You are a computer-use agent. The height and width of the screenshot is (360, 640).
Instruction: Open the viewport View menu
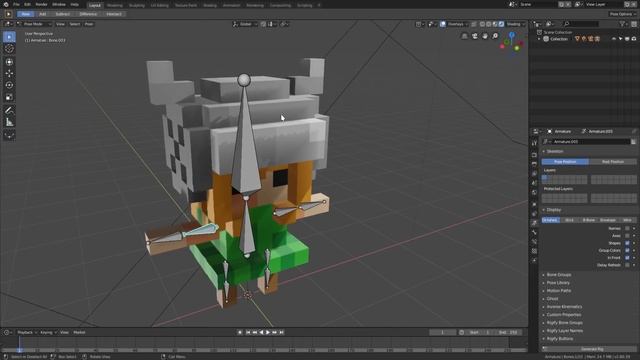click(x=60, y=24)
